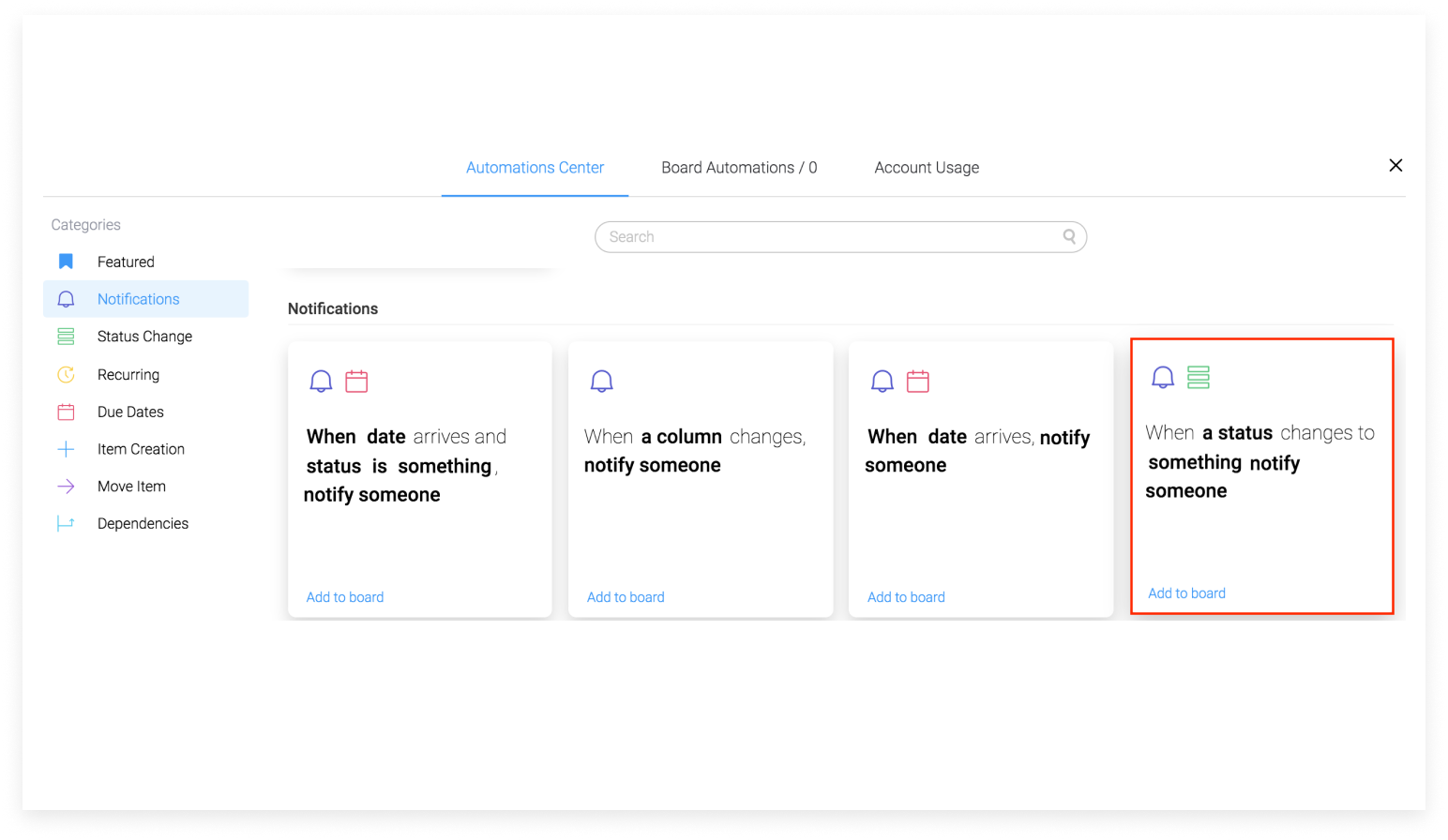The height and width of the screenshot is (840, 1448).
Task: Select Item Creation category
Action: [x=145, y=449]
